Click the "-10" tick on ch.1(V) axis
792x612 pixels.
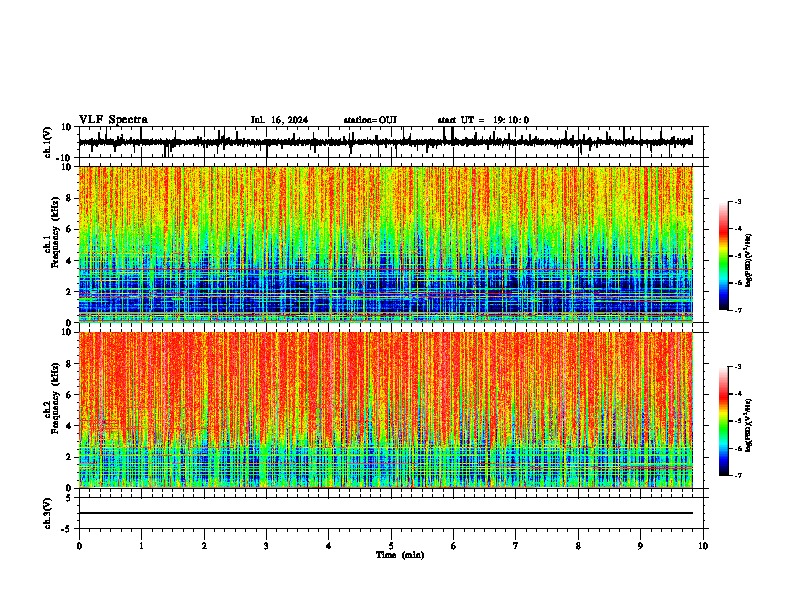pyautogui.click(x=65, y=158)
